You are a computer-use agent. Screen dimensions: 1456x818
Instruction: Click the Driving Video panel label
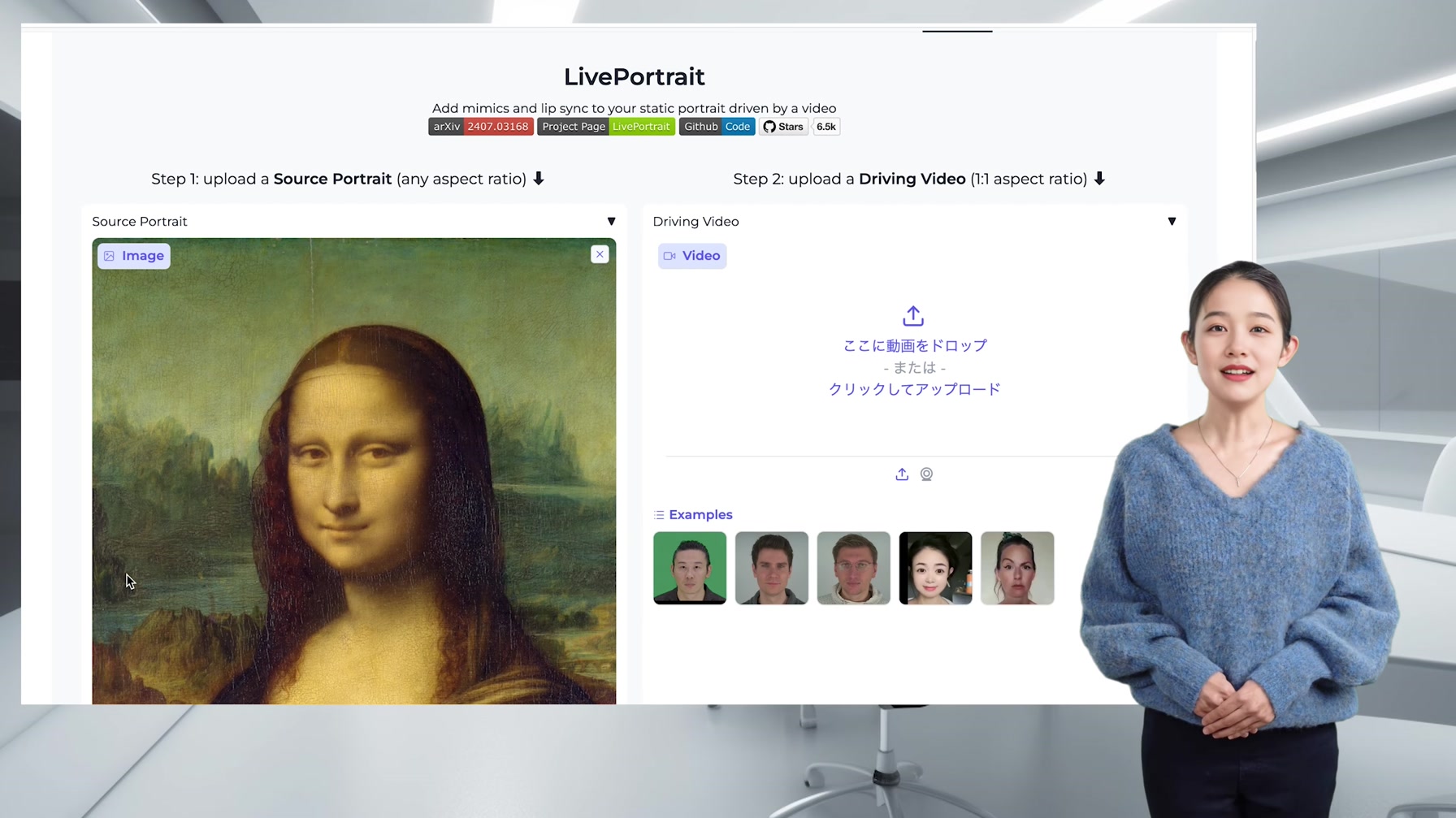click(x=695, y=222)
